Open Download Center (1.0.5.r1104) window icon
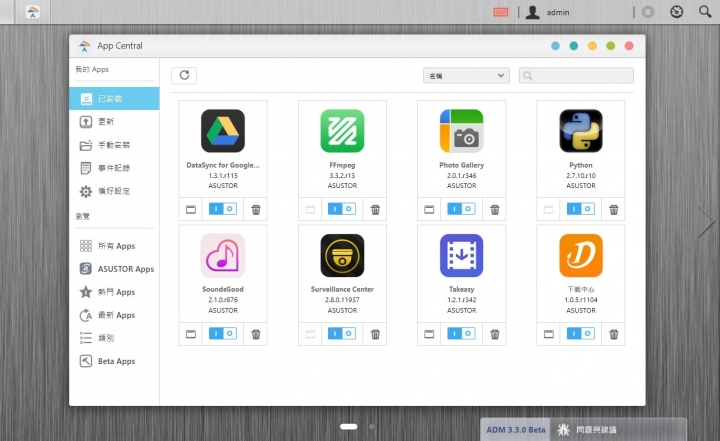The width and height of the screenshot is (720, 441). (x=548, y=334)
